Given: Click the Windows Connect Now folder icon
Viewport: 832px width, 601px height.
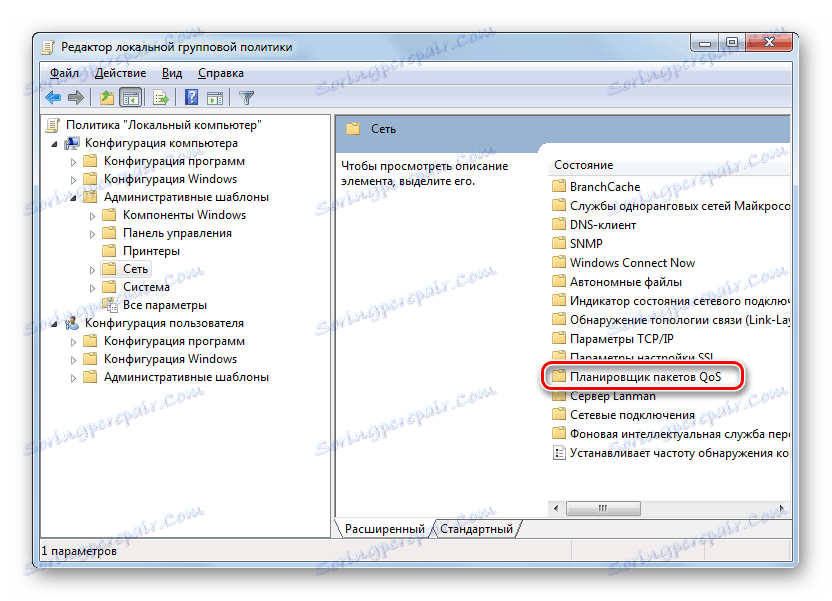Looking at the screenshot, I should tap(559, 263).
